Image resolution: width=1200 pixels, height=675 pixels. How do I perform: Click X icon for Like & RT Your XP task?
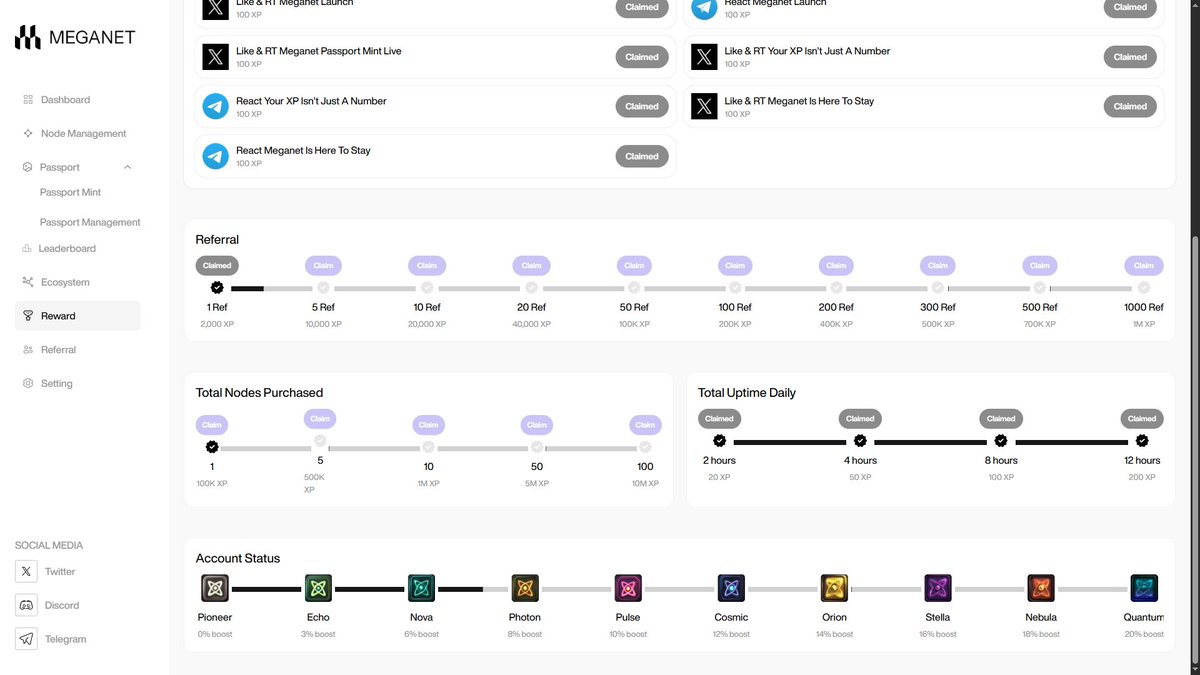705,56
